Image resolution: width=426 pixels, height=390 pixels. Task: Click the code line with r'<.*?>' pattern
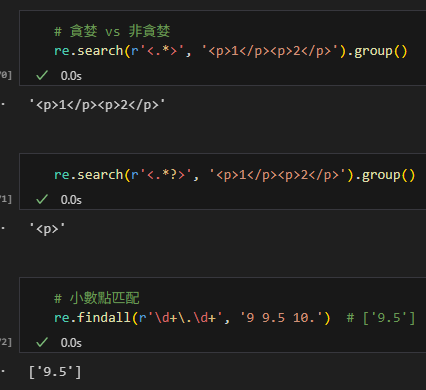pos(235,175)
